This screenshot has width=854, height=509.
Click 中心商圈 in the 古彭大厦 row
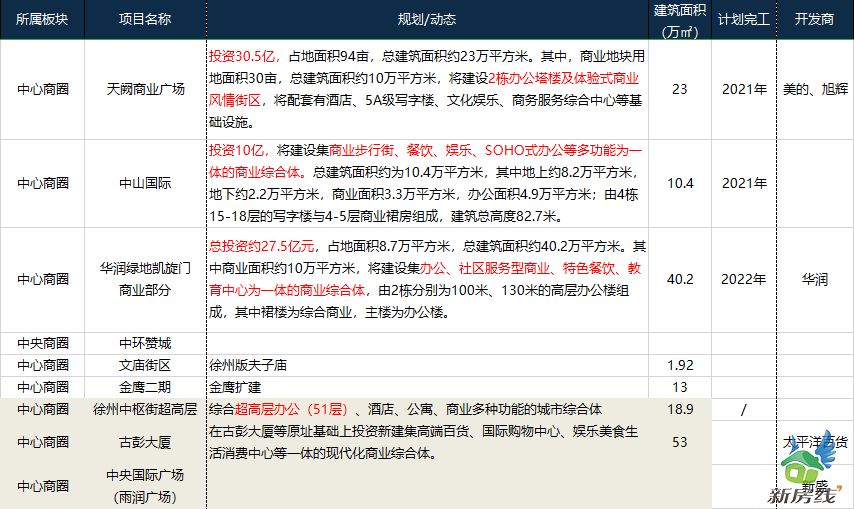(x=43, y=442)
